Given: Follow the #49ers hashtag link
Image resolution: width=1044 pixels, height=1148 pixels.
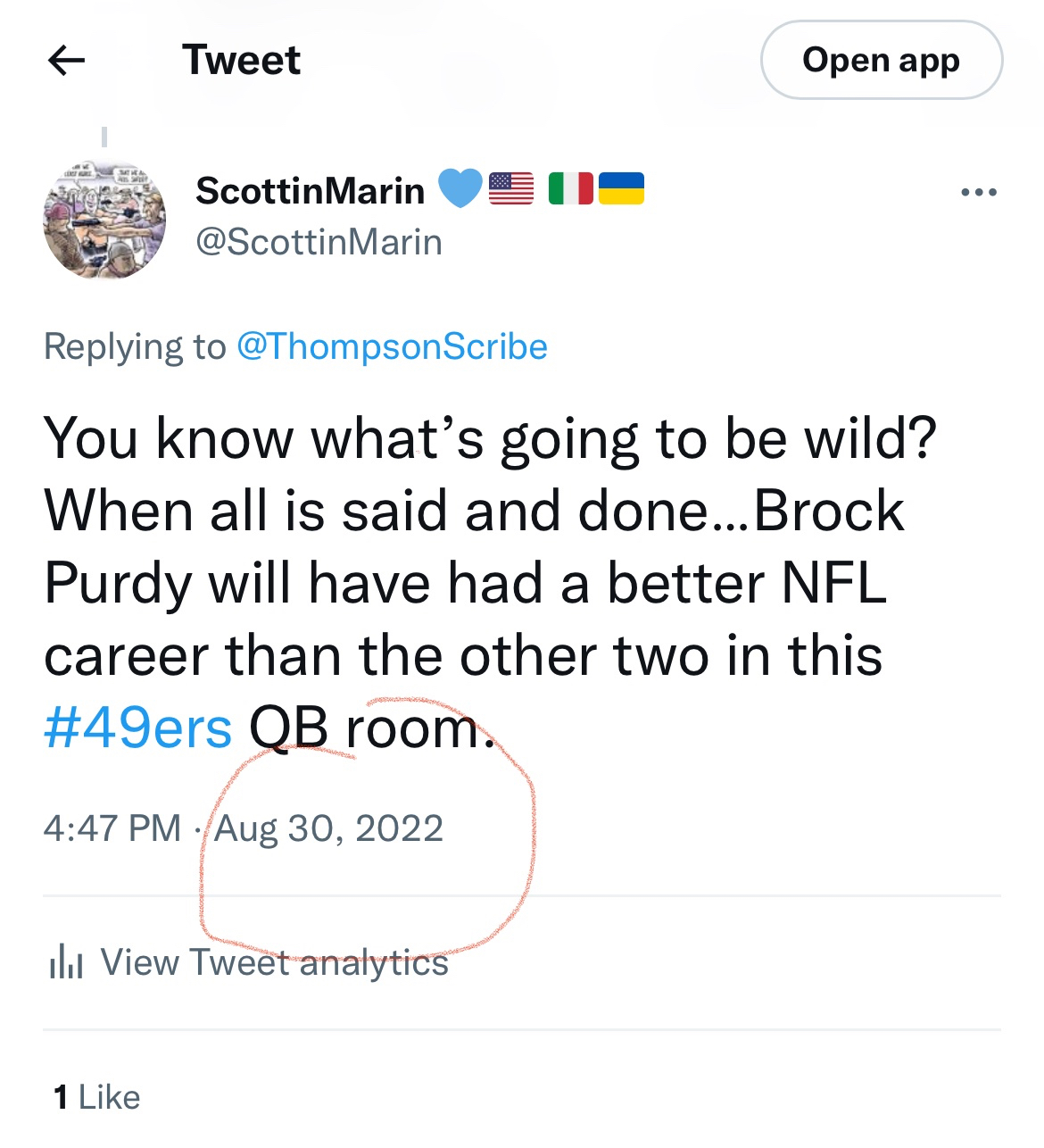Looking at the screenshot, I should click(x=138, y=728).
